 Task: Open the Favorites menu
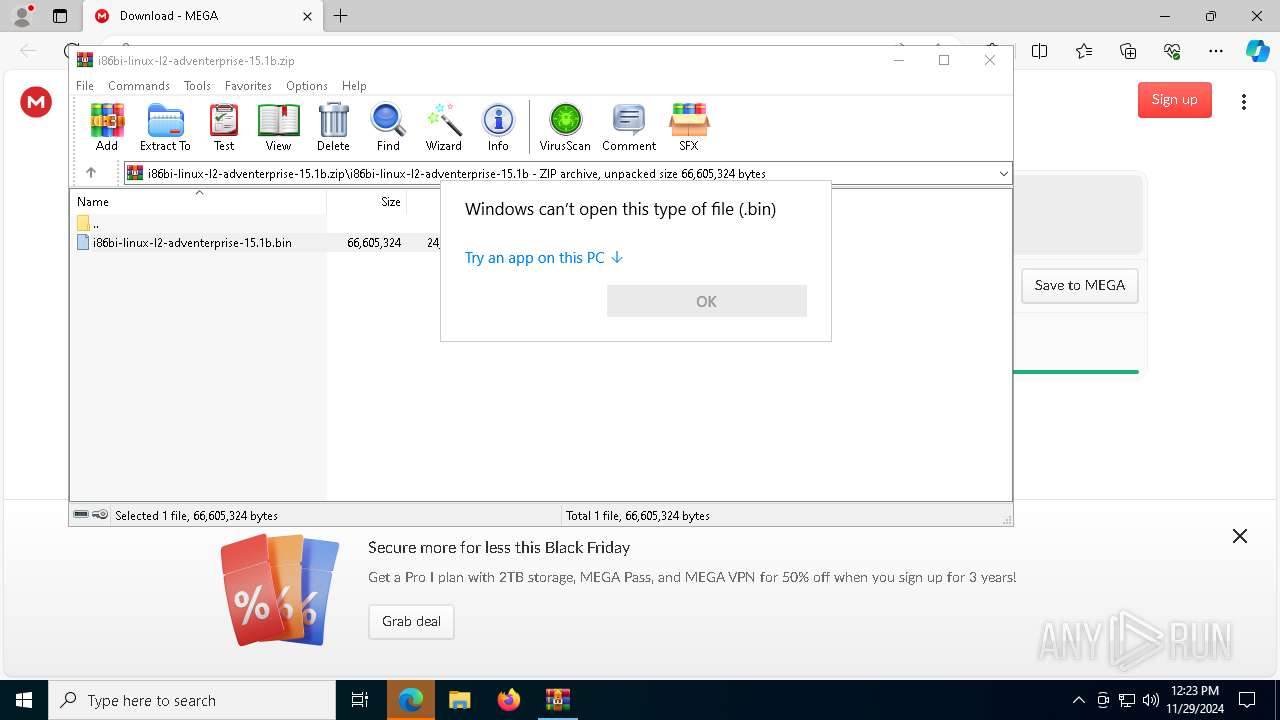point(248,86)
